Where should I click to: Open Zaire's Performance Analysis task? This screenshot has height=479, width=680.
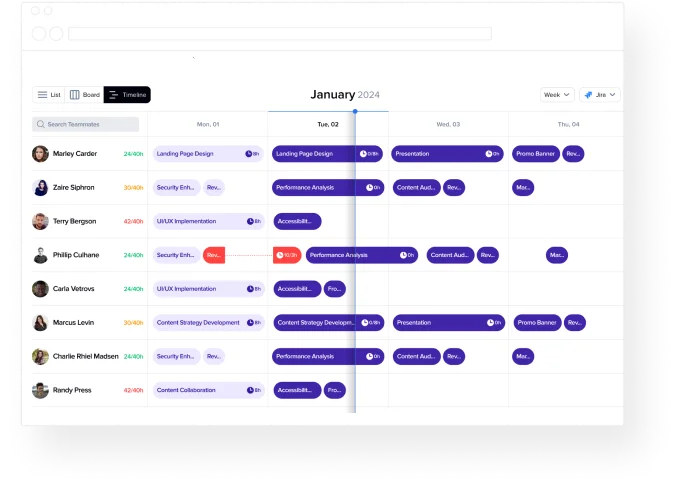pyautogui.click(x=328, y=188)
